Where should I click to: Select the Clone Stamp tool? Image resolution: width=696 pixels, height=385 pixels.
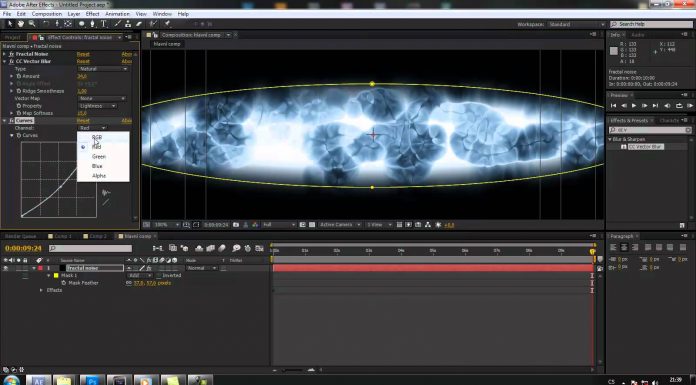click(128, 24)
